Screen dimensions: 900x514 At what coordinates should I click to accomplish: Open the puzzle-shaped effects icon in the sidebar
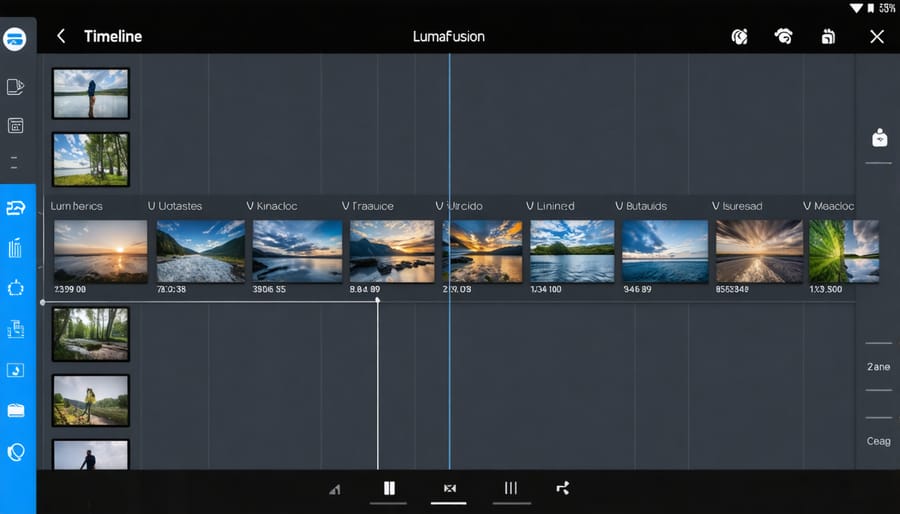15,288
